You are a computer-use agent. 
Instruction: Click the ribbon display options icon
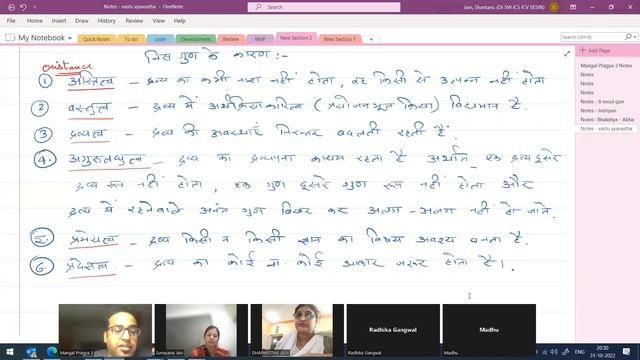573,7
